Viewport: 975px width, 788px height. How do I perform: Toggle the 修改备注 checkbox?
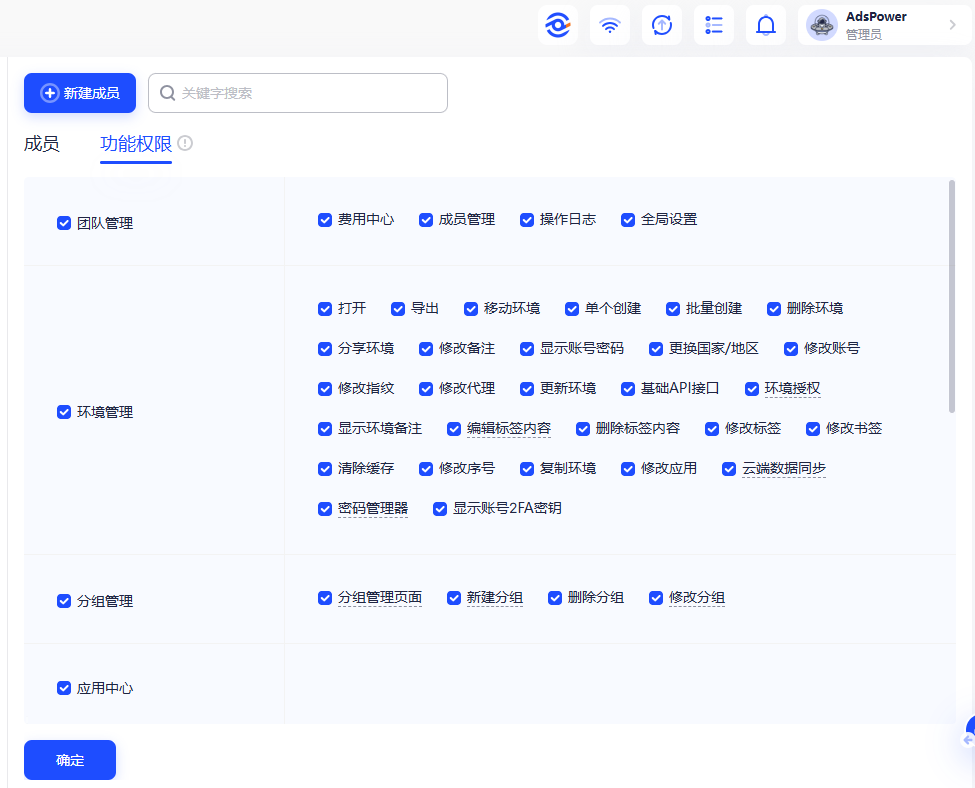coord(426,348)
